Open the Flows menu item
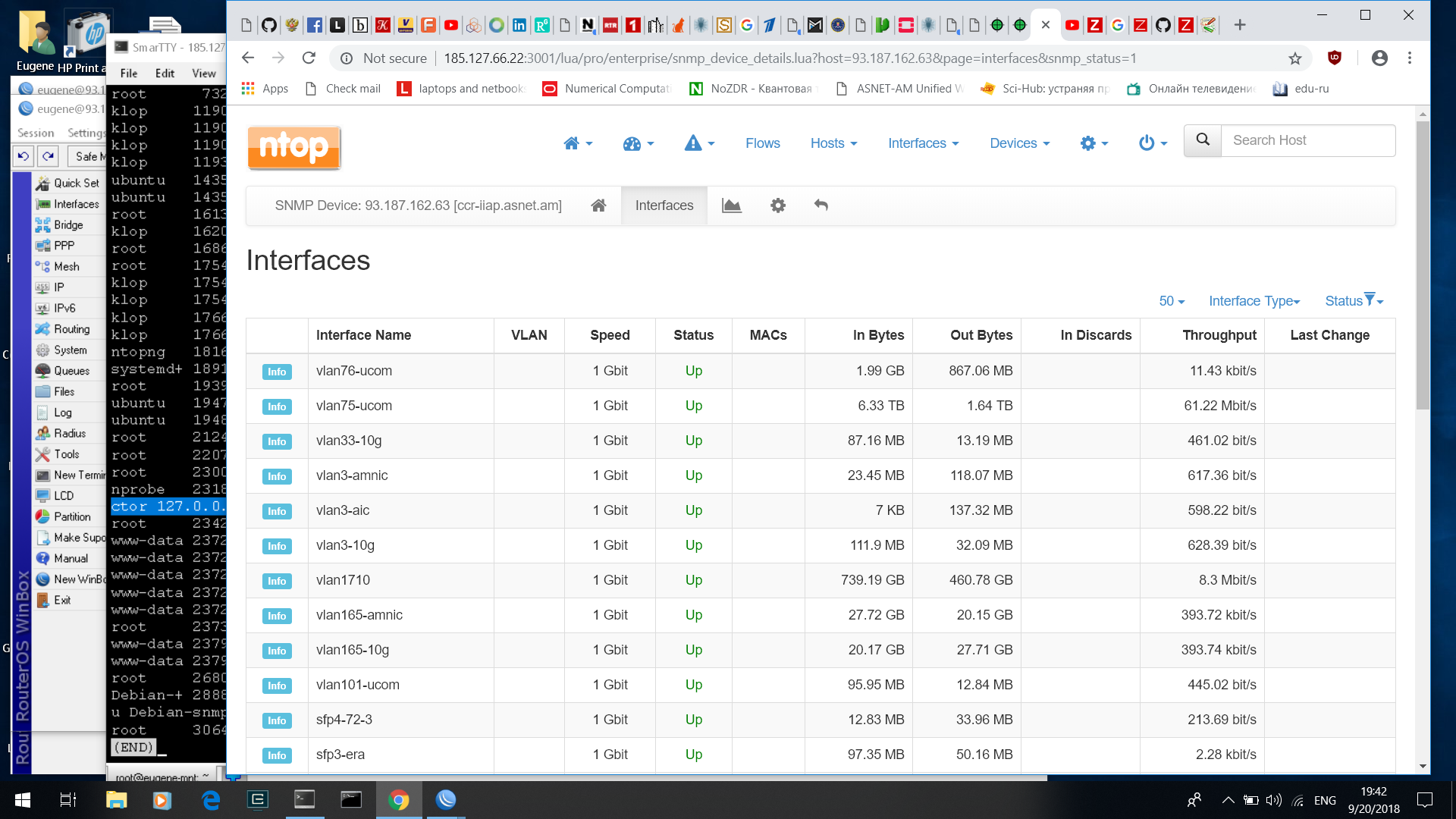1456x819 pixels. click(762, 143)
